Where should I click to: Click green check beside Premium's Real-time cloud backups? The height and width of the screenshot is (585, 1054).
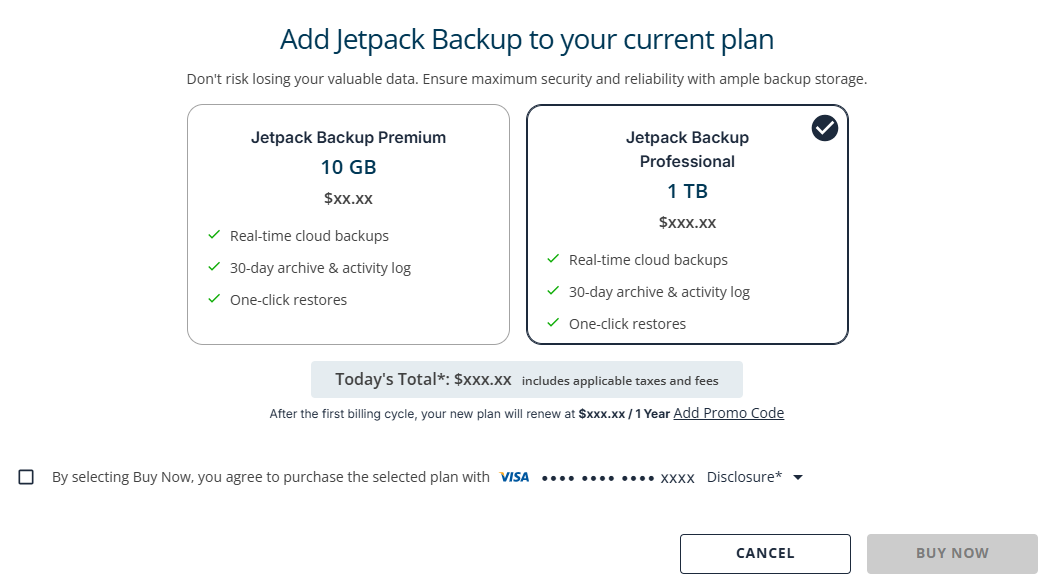pos(214,235)
